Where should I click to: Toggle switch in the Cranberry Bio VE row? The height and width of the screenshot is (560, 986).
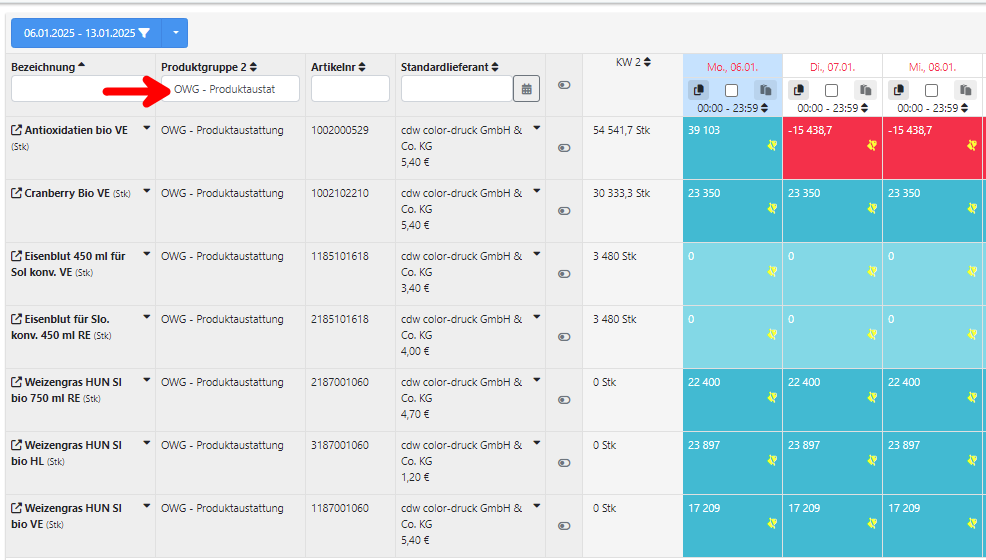pos(564,211)
